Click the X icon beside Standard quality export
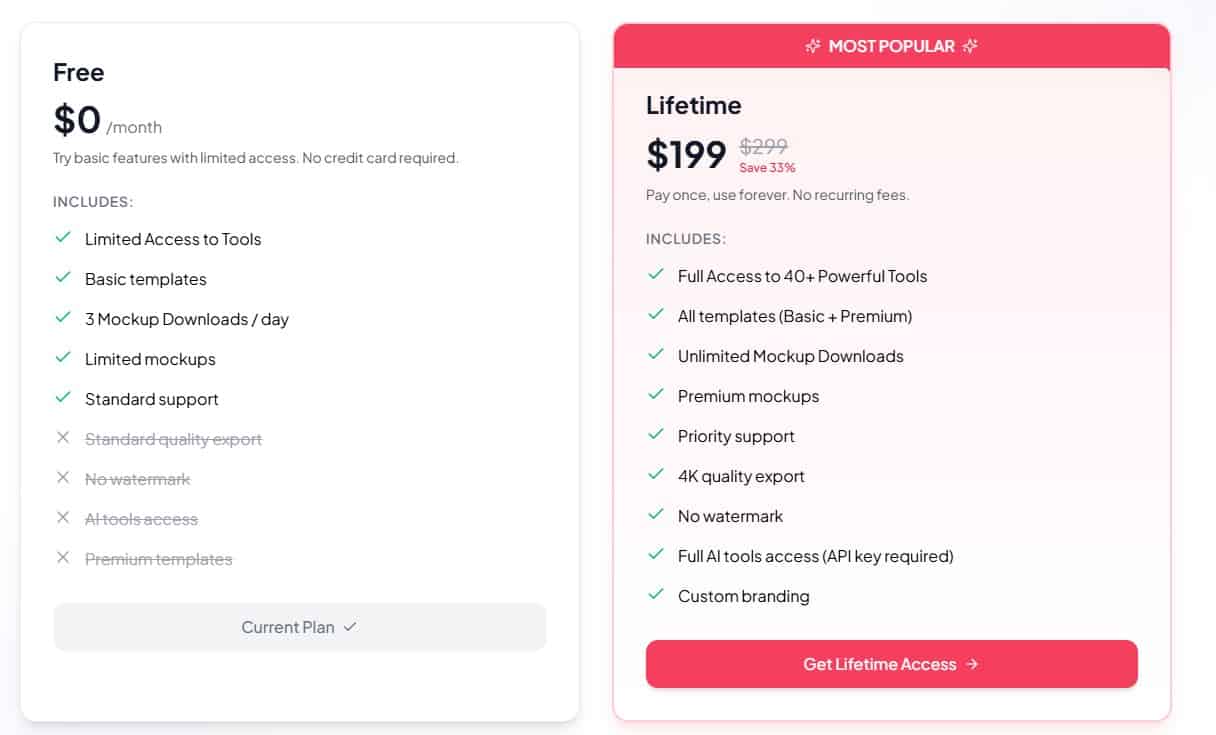Viewport: 1216px width, 735px height. [63, 436]
